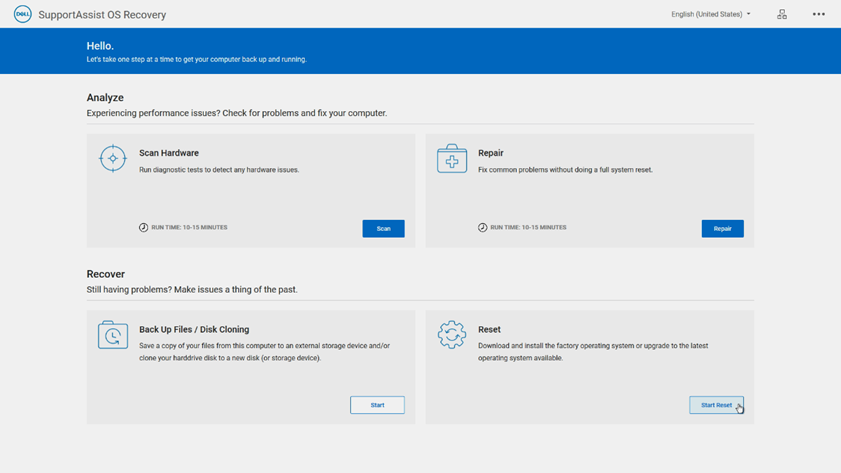Click the Dell logo in the header
The width and height of the screenshot is (841, 473).
22,14
